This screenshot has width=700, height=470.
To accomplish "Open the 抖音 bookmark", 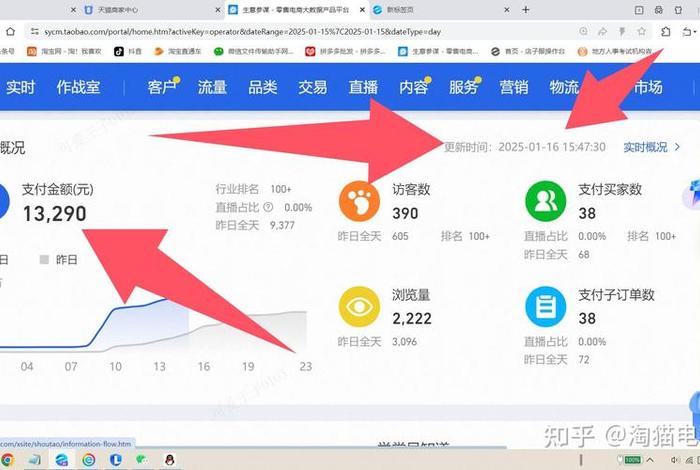I will point(128,52).
